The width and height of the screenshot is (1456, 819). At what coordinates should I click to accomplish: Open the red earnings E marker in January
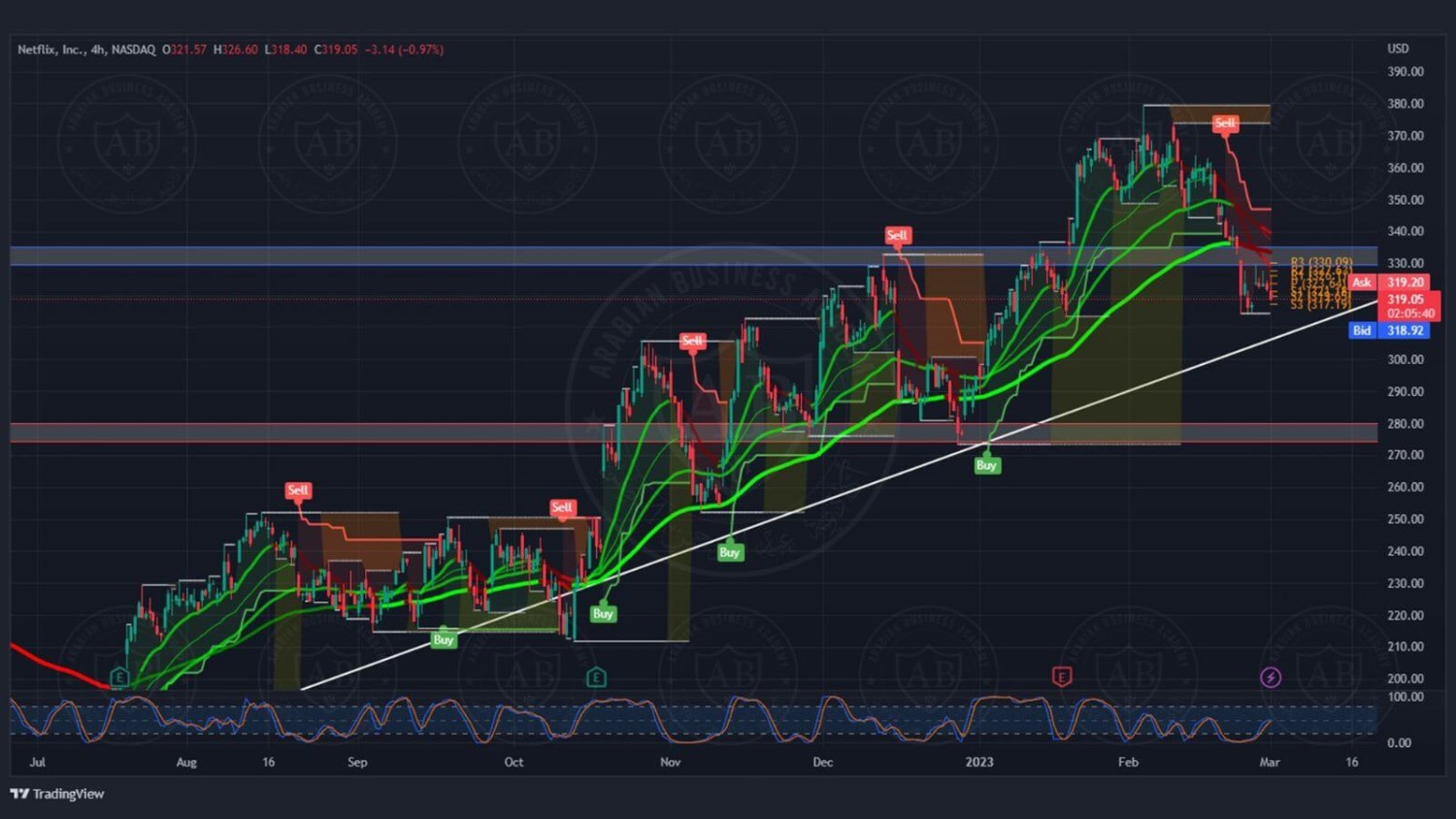click(x=1062, y=676)
